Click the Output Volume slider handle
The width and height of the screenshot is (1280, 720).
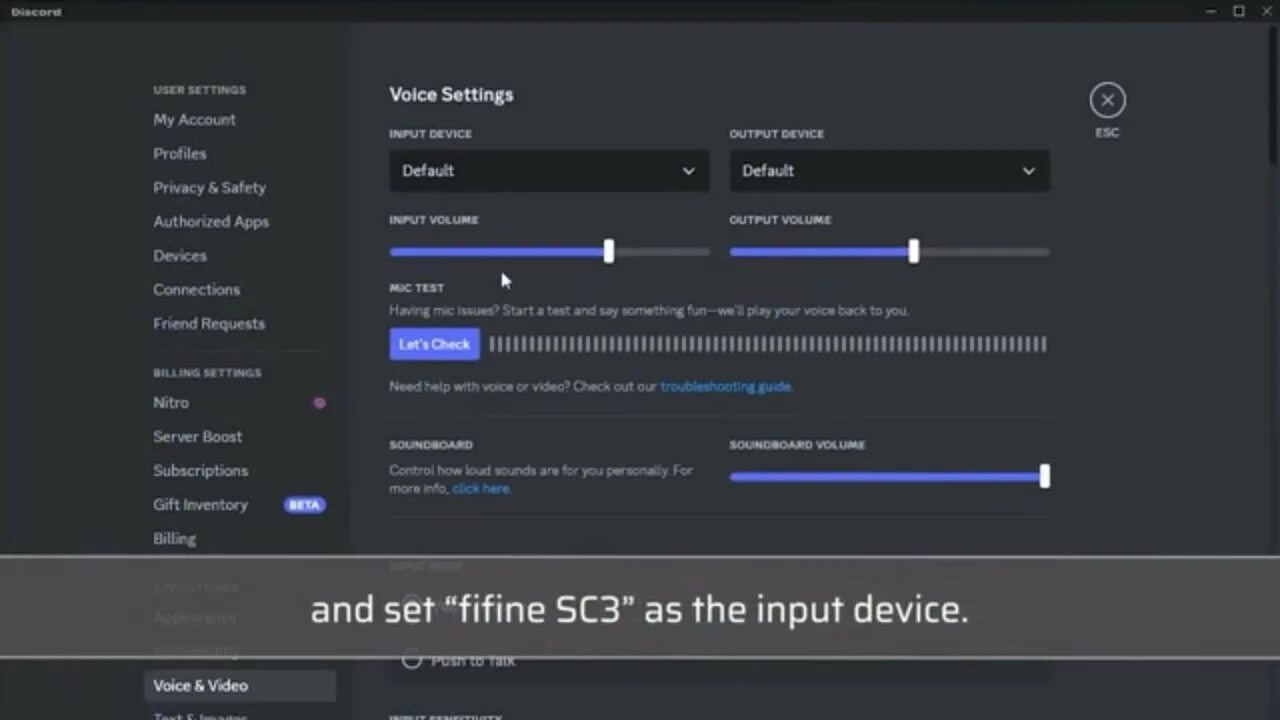click(913, 251)
